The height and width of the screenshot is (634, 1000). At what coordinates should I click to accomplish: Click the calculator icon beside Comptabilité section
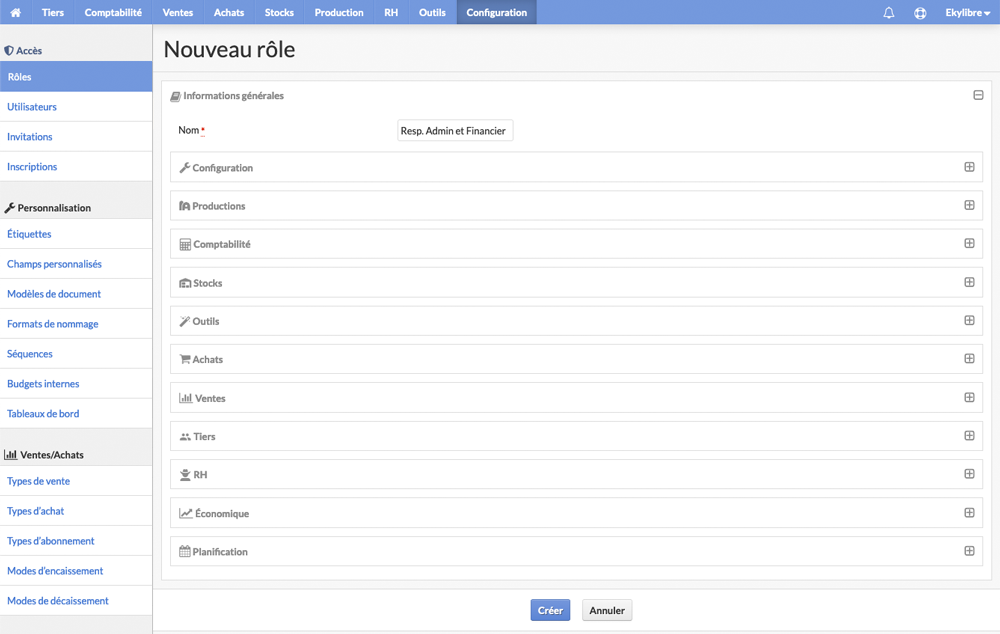pyautogui.click(x=185, y=244)
